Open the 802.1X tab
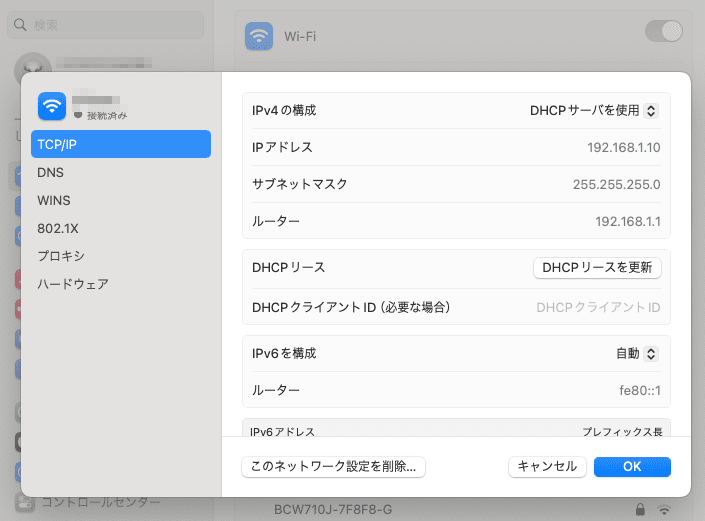The image size is (705, 521). [120, 228]
